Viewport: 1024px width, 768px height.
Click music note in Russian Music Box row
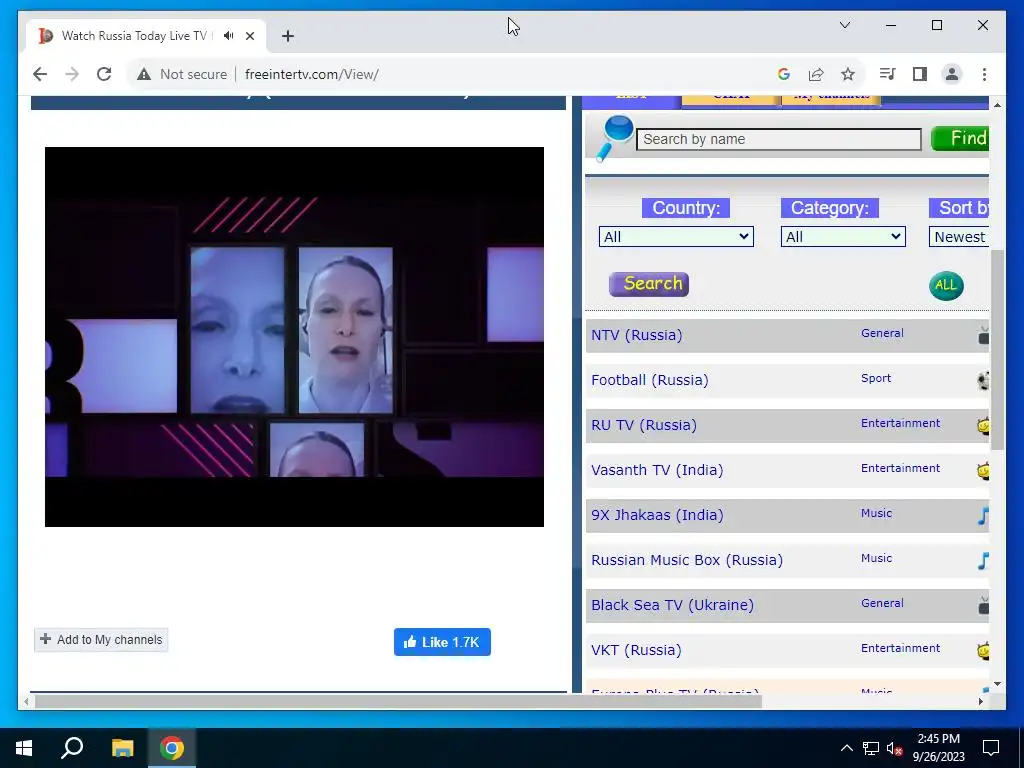[x=983, y=561]
